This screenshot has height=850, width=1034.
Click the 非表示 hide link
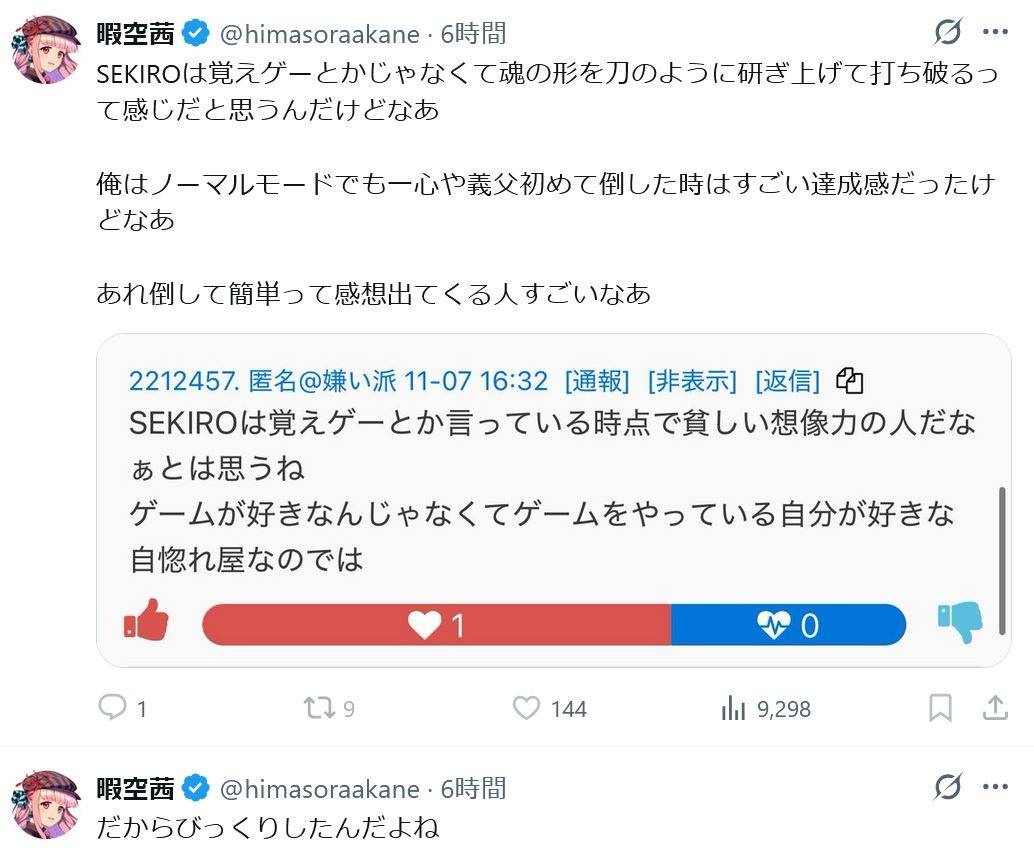(x=692, y=381)
